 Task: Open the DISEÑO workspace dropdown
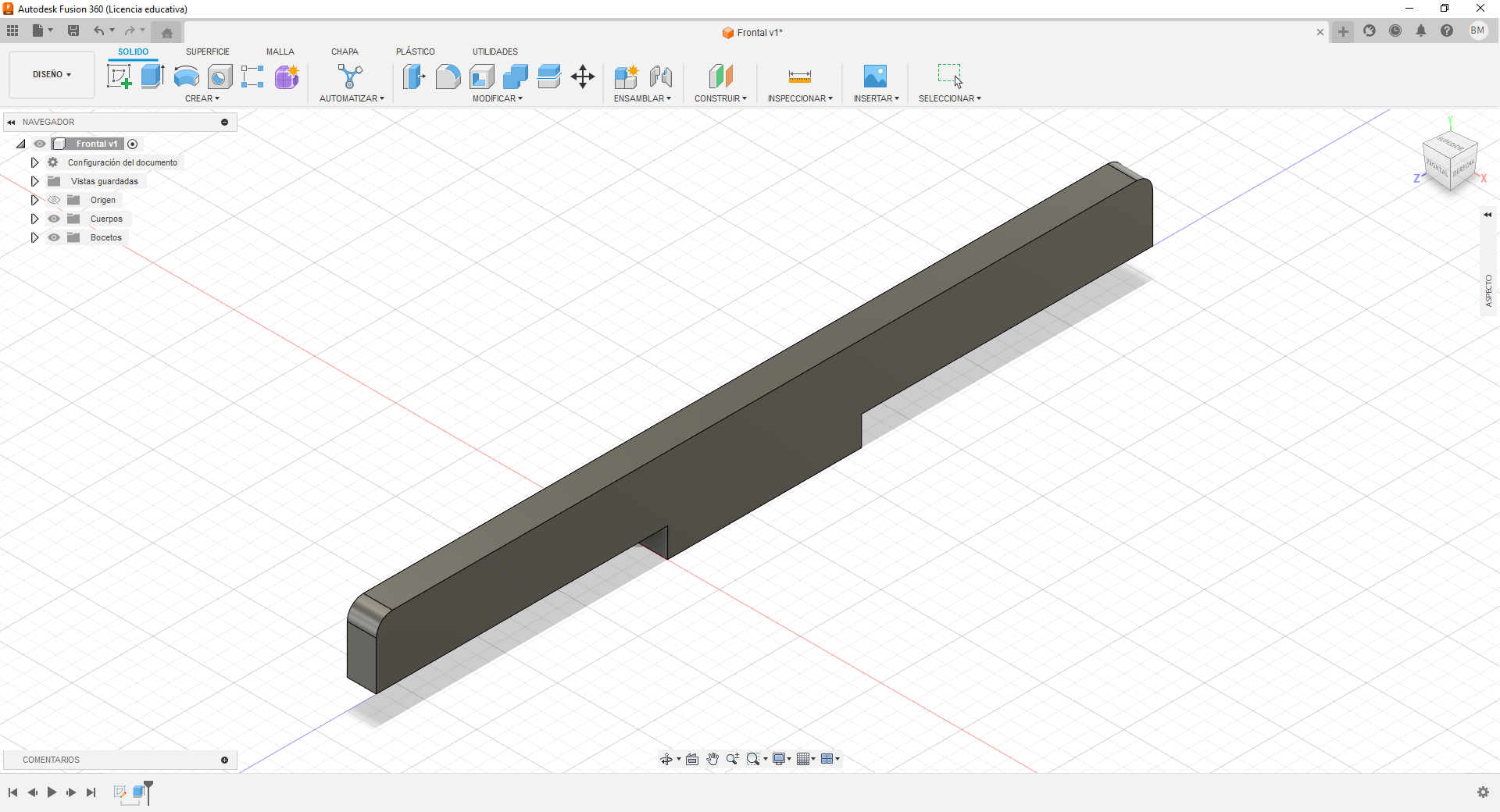click(x=52, y=74)
